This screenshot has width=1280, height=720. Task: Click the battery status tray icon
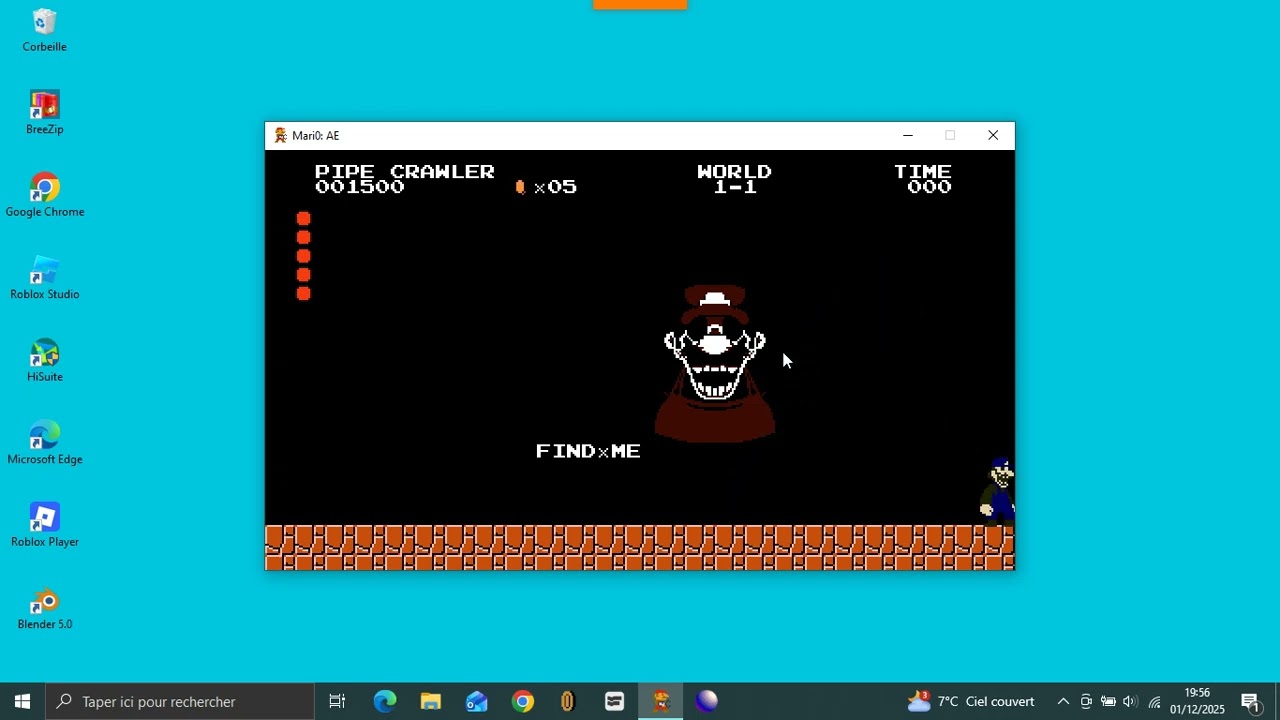pyautogui.click(x=1108, y=702)
